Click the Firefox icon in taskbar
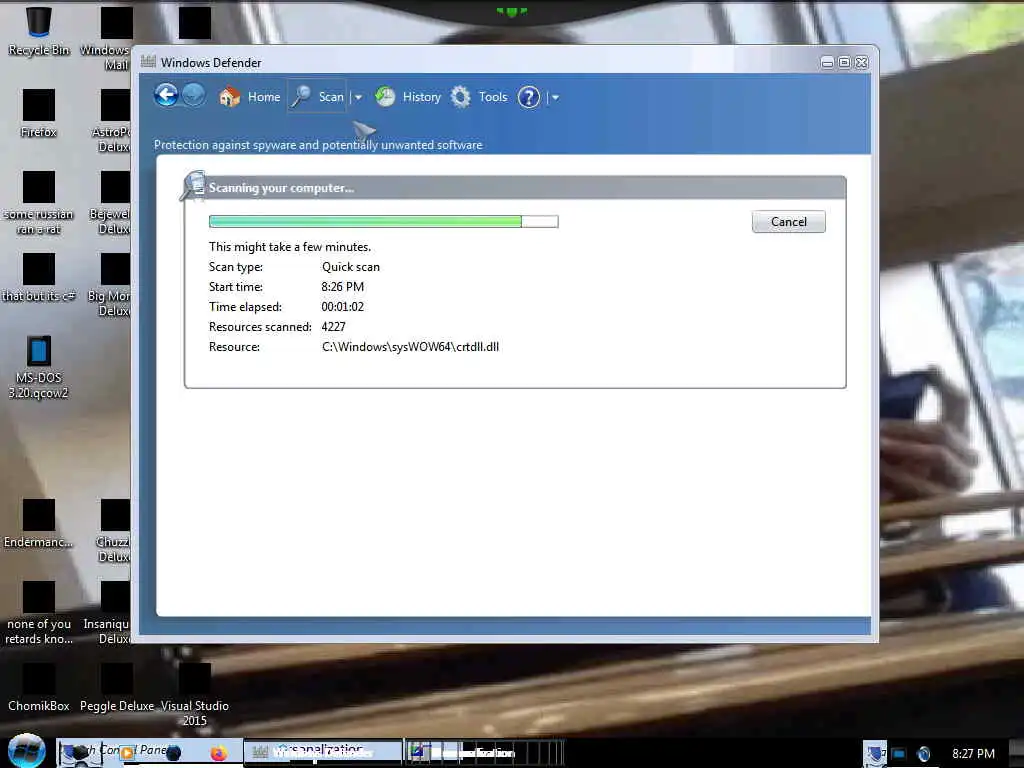This screenshot has height=768, width=1024. (219, 753)
